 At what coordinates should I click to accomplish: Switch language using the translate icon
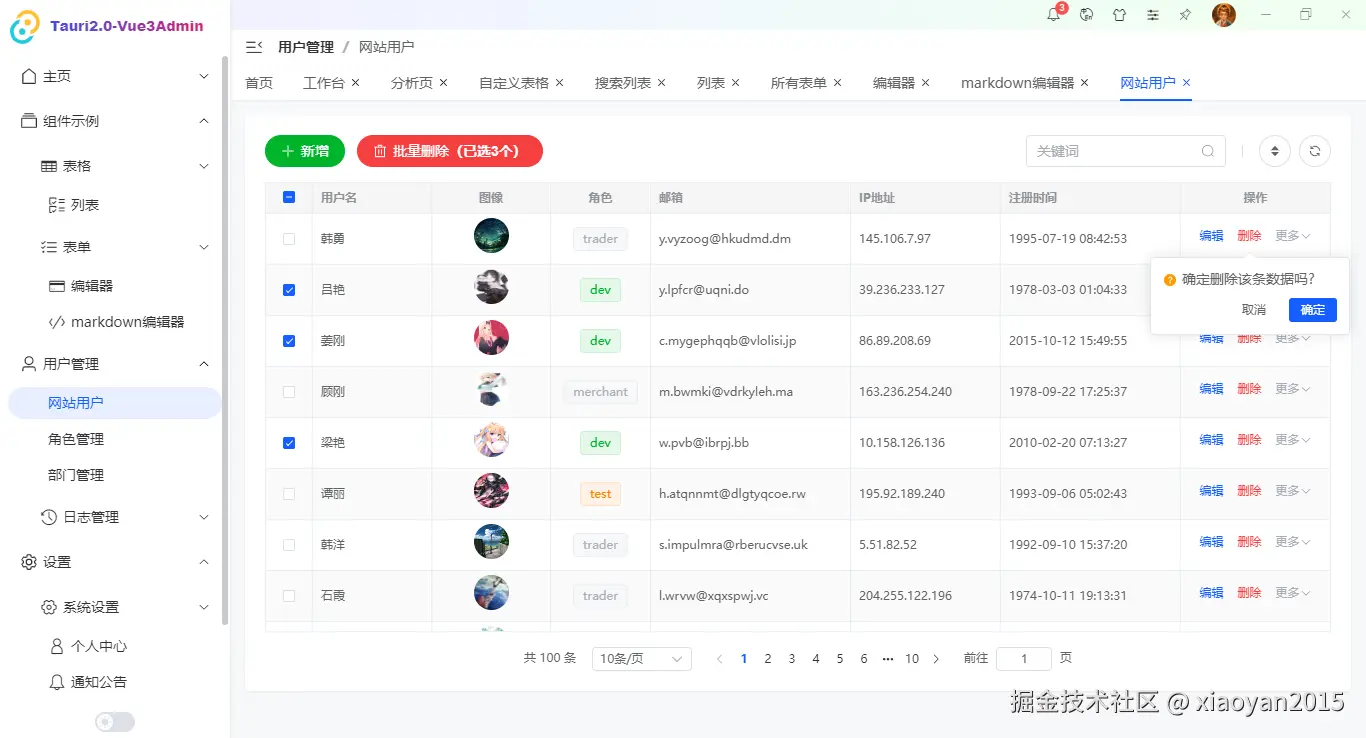coord(1087,14)
